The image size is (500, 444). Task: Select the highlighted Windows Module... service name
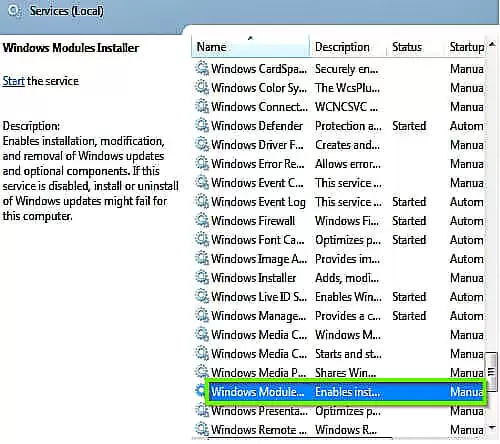coord(257,392)
